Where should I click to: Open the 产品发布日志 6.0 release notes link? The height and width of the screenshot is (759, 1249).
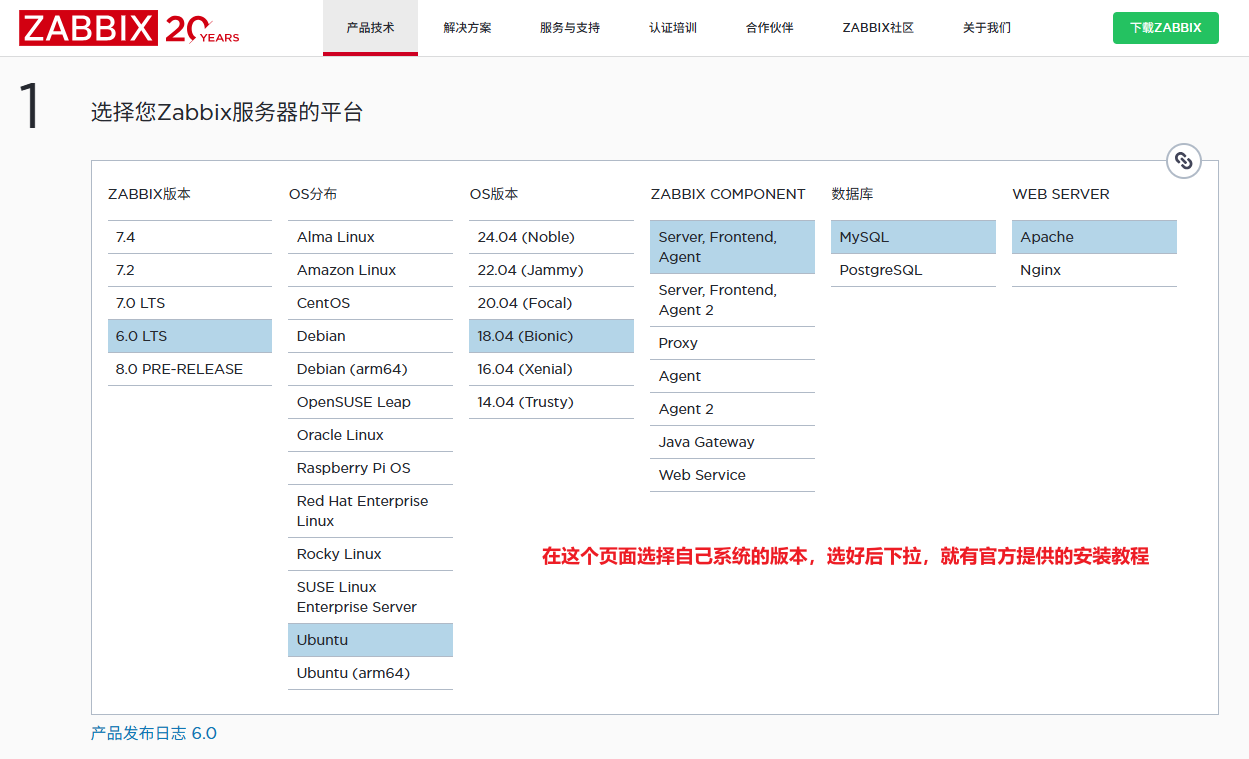[x=154, y=733]
